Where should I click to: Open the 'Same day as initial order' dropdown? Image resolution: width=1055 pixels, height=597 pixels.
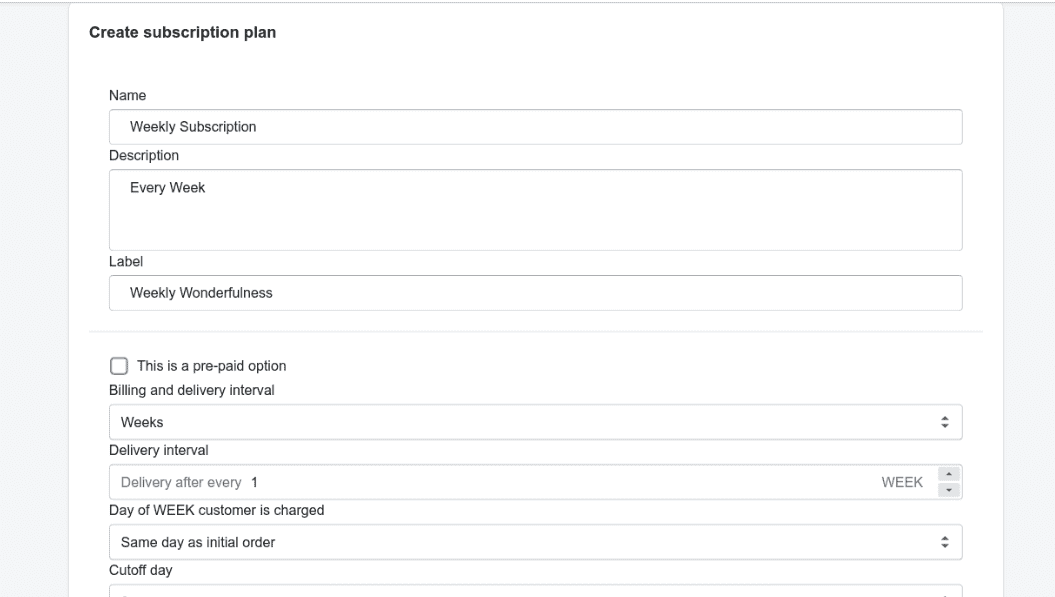(535, 542)
